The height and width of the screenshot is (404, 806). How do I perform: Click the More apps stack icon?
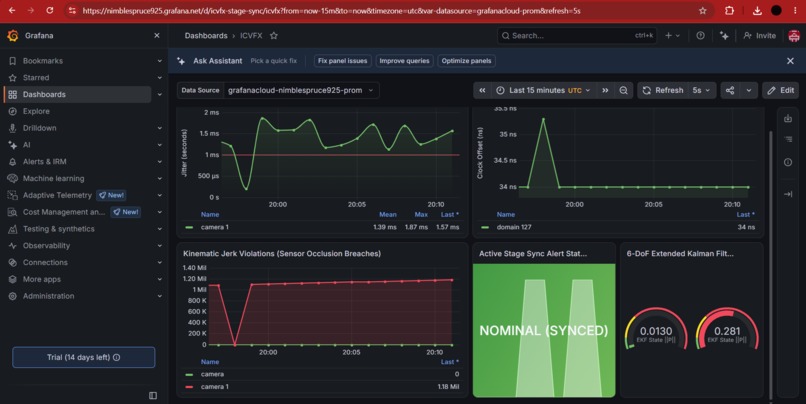(13, 279)
